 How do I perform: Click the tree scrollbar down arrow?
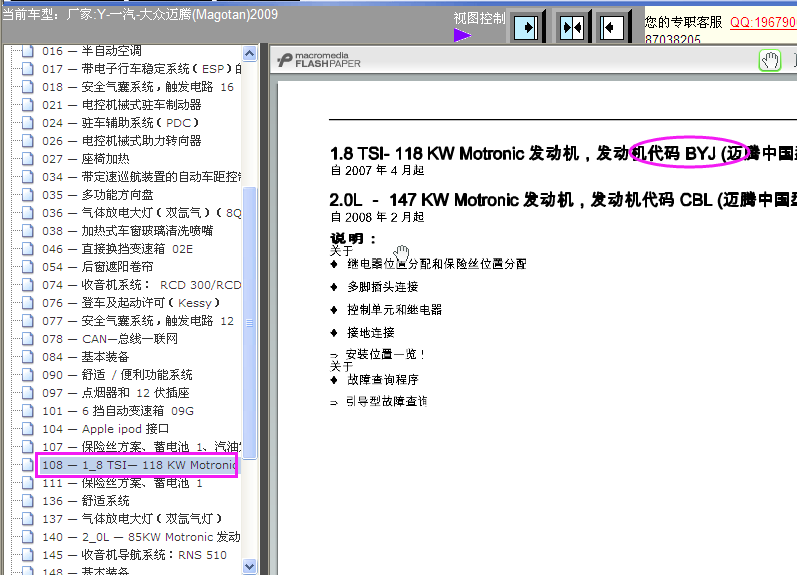tap(250, 566)
